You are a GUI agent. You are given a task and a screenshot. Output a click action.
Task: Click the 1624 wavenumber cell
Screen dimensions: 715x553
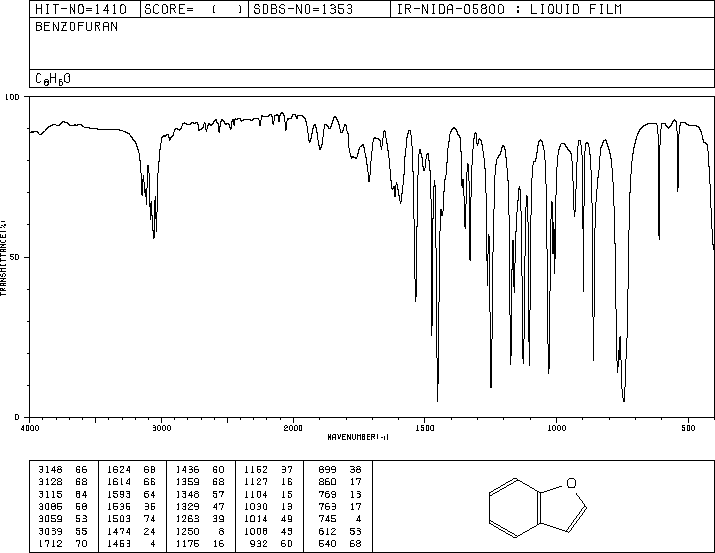click(x=119, y=469)
